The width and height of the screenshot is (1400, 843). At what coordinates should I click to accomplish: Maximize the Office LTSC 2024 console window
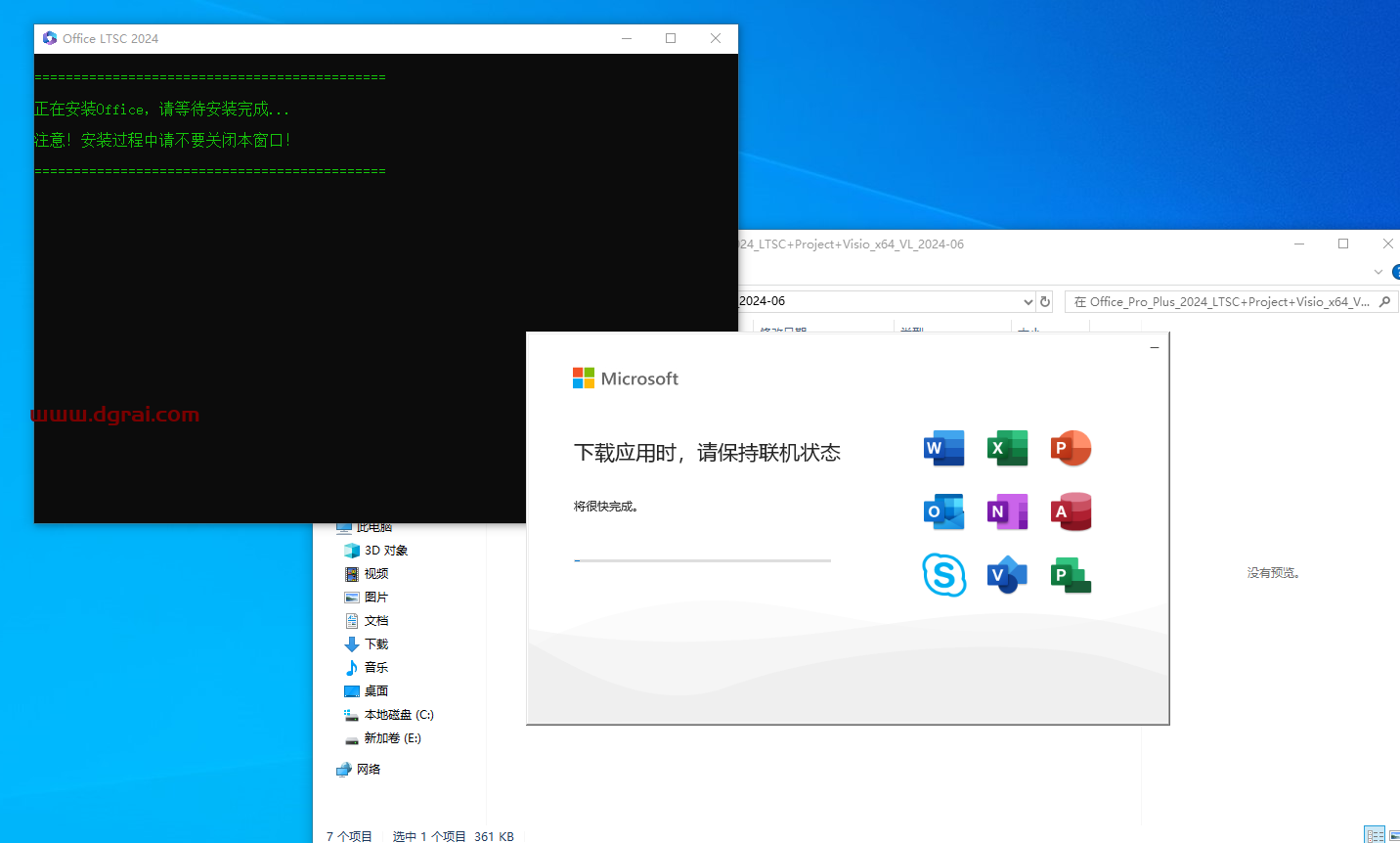[671, 38]
